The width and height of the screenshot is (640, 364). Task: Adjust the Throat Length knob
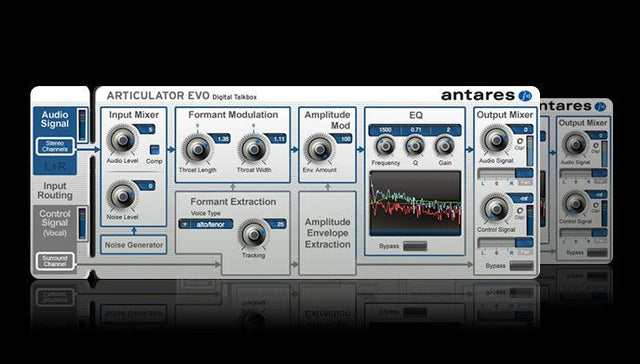tap(198, 149)
